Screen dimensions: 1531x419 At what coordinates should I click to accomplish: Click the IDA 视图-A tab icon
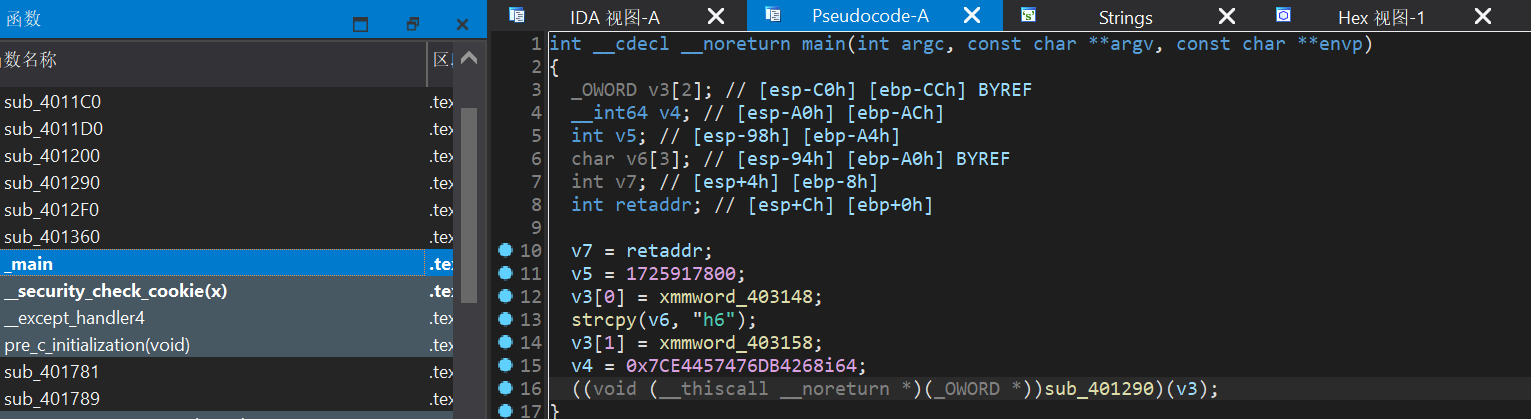(516, 15)
